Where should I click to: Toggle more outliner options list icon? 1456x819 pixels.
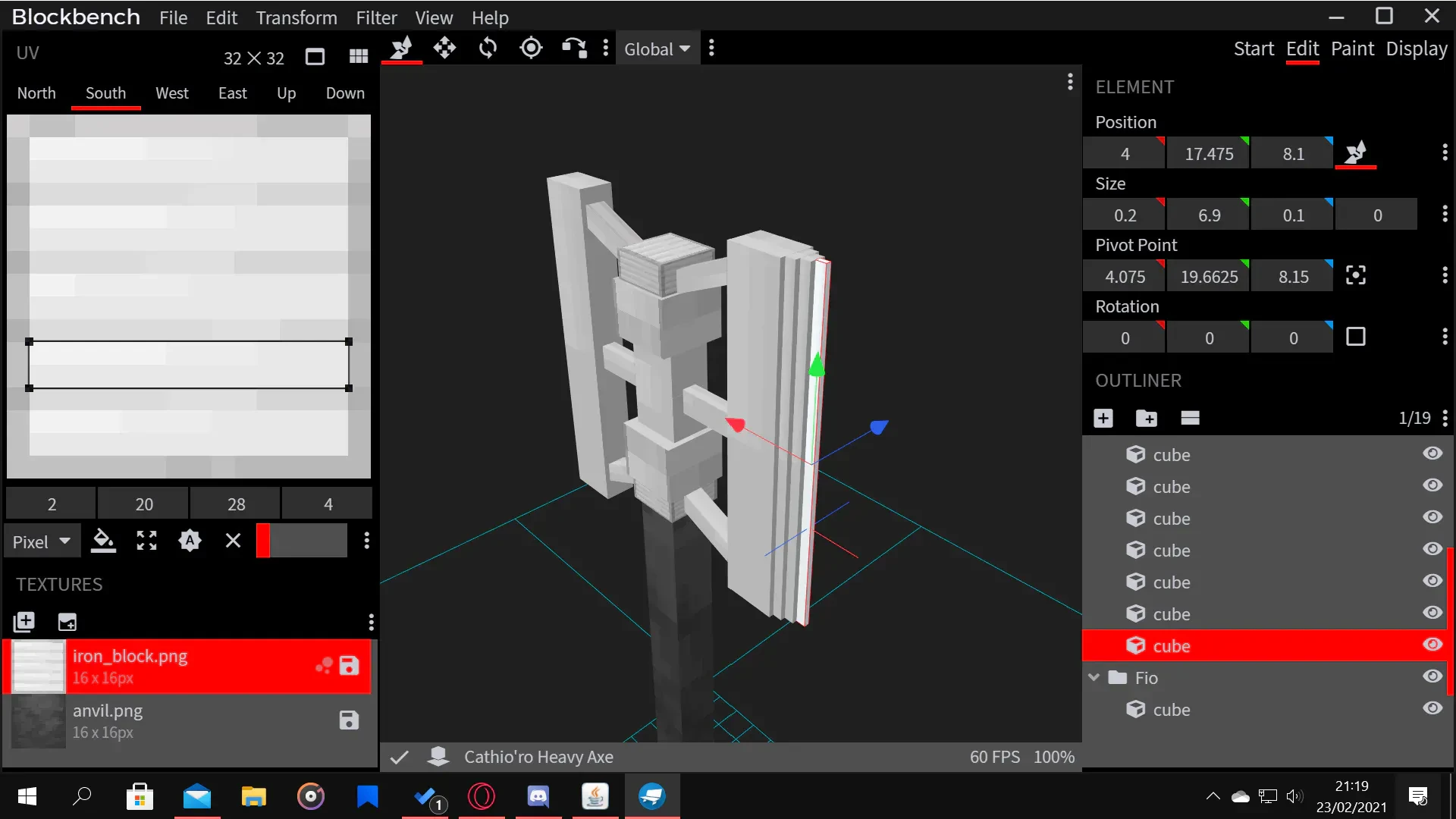[1190, 418]
